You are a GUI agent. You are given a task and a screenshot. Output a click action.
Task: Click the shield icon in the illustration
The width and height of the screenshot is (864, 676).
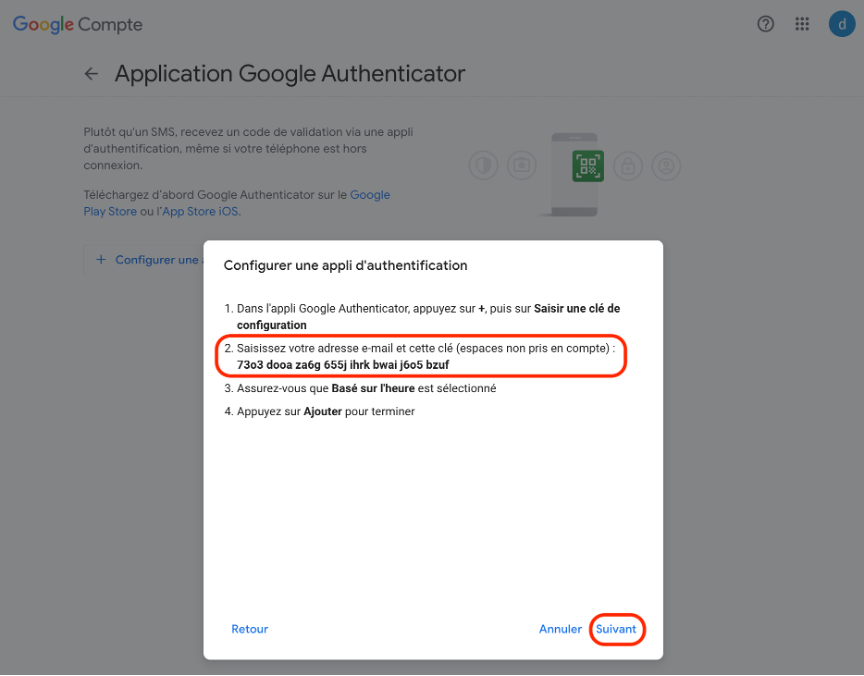point(483,166)
